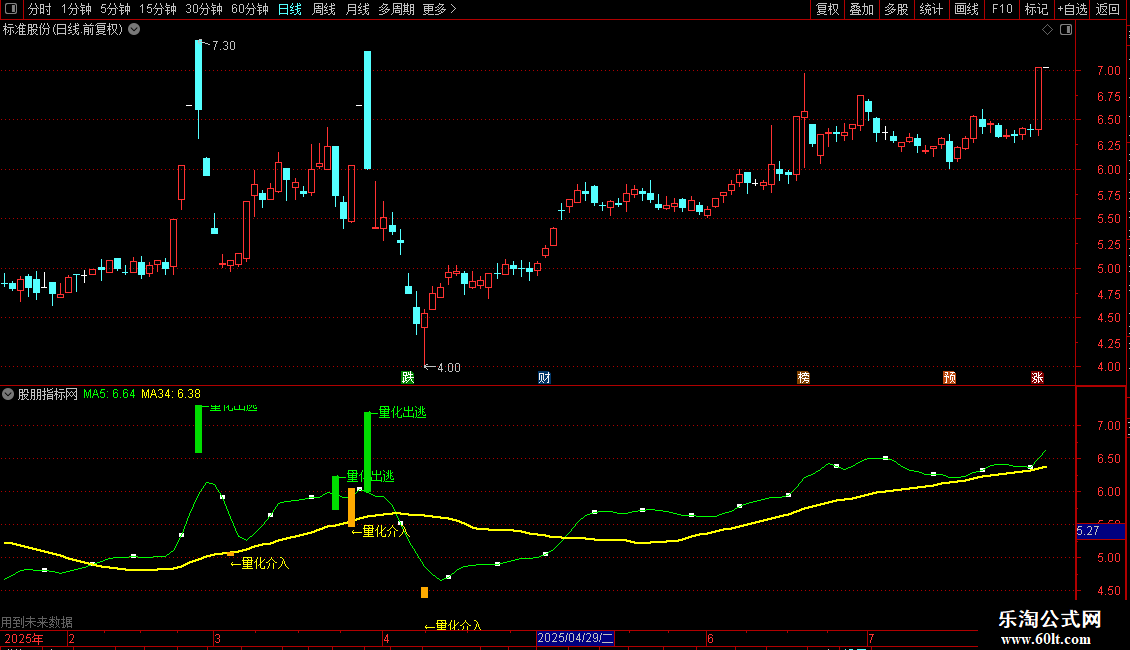Click the MA34: 6.38 value label

point(171,394)
